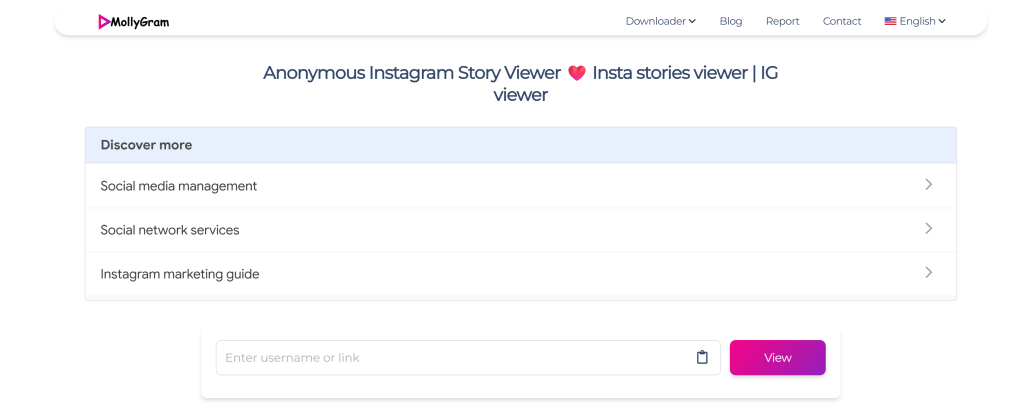The width and height of the screenshot is (1024, 404).
Task: Click chevron next to Social media management
Action: pos(929,185)
